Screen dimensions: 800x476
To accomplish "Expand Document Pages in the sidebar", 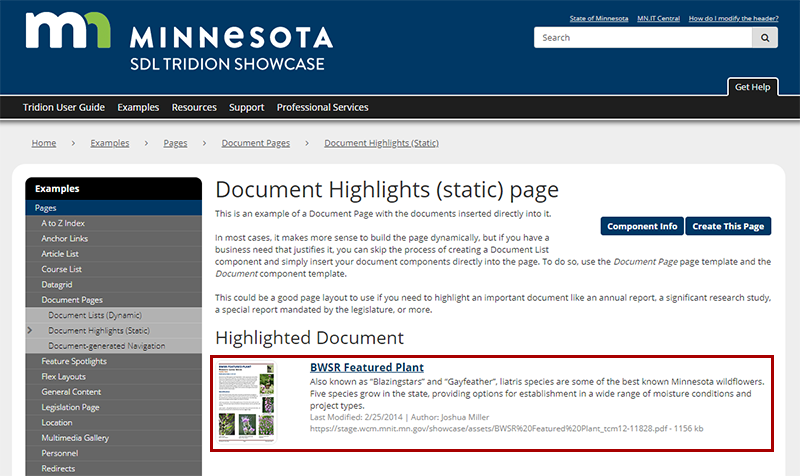I will click(x=72, y=299).
